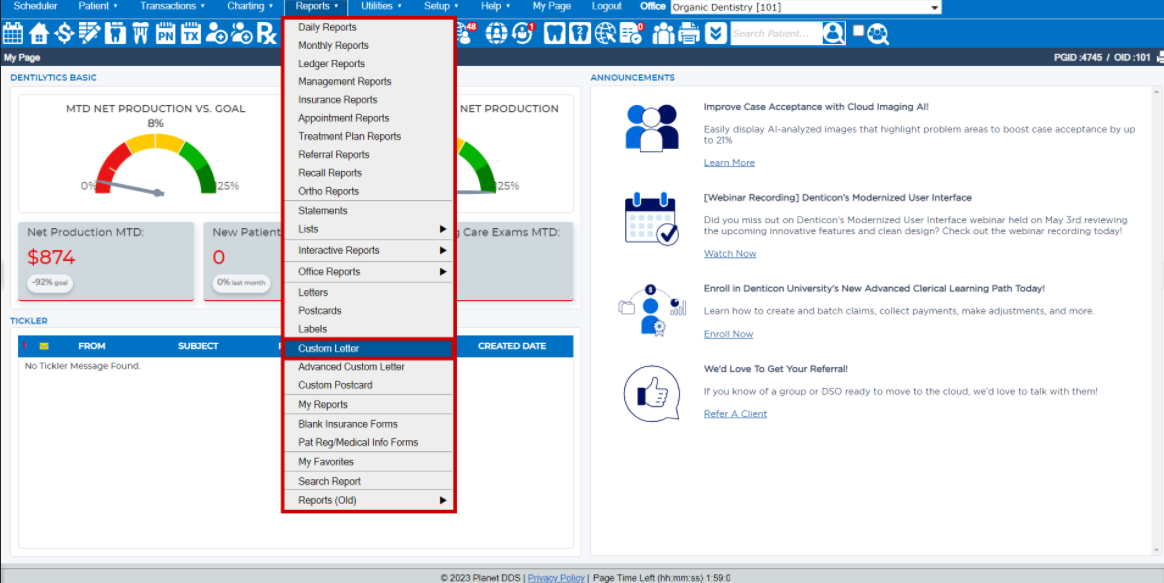Open the tooth clipboard charting icon
Viewport: 1164px width, 583px height.
115,33
